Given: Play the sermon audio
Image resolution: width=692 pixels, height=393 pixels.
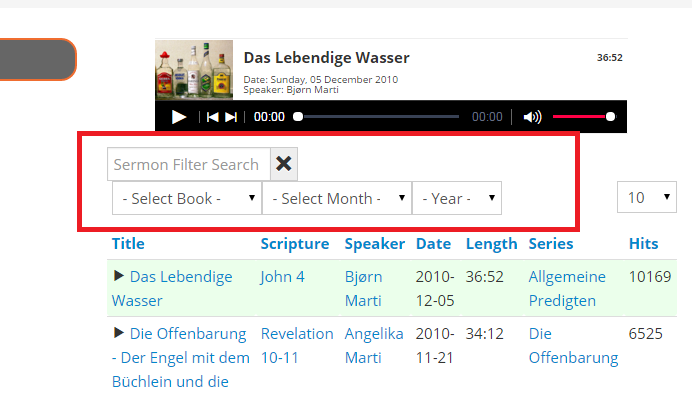Looking at the screenshot, I should 179,117.
